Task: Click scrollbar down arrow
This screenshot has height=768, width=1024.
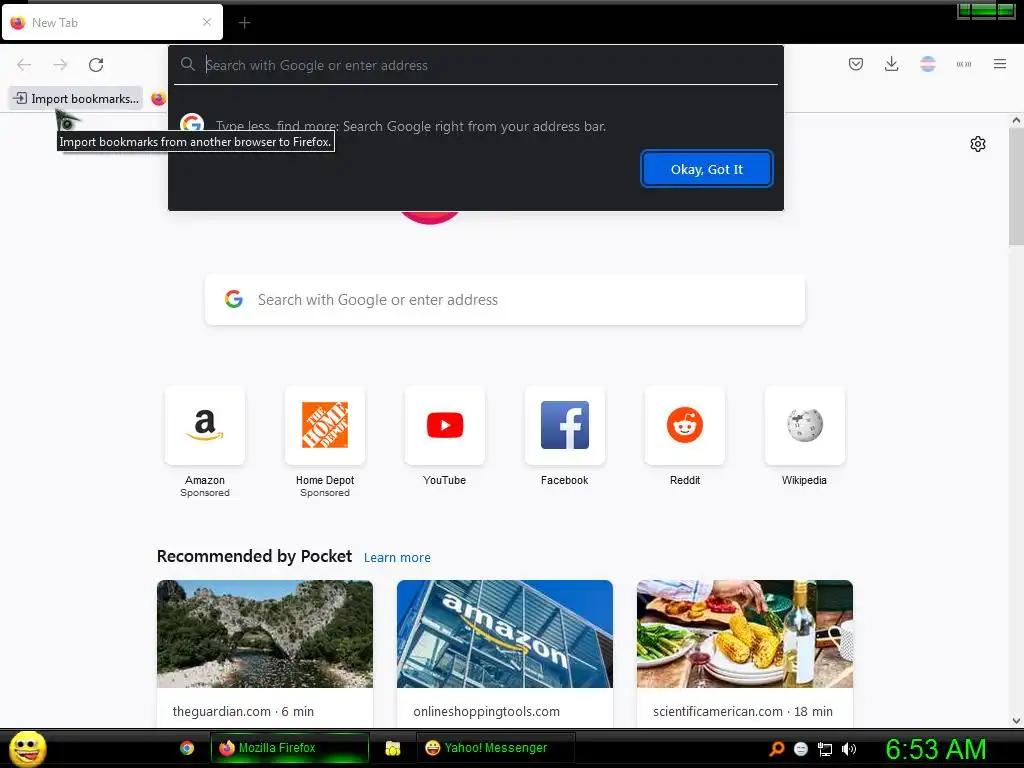Action: [1016, 720]
